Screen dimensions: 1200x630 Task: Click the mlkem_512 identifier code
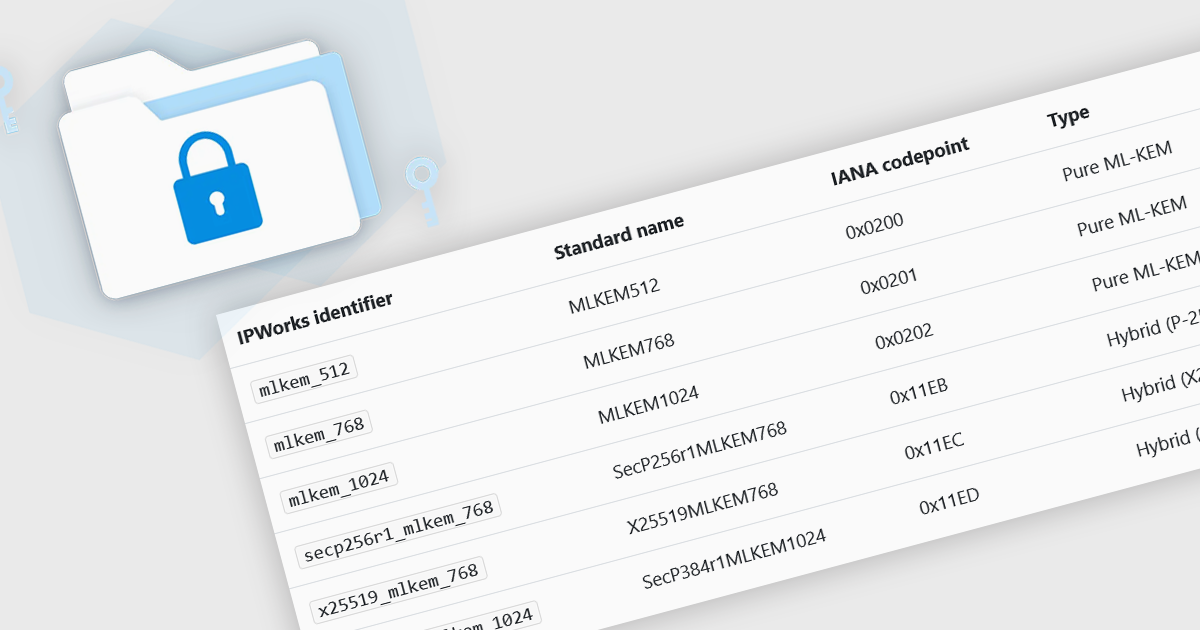click(304, 379)
